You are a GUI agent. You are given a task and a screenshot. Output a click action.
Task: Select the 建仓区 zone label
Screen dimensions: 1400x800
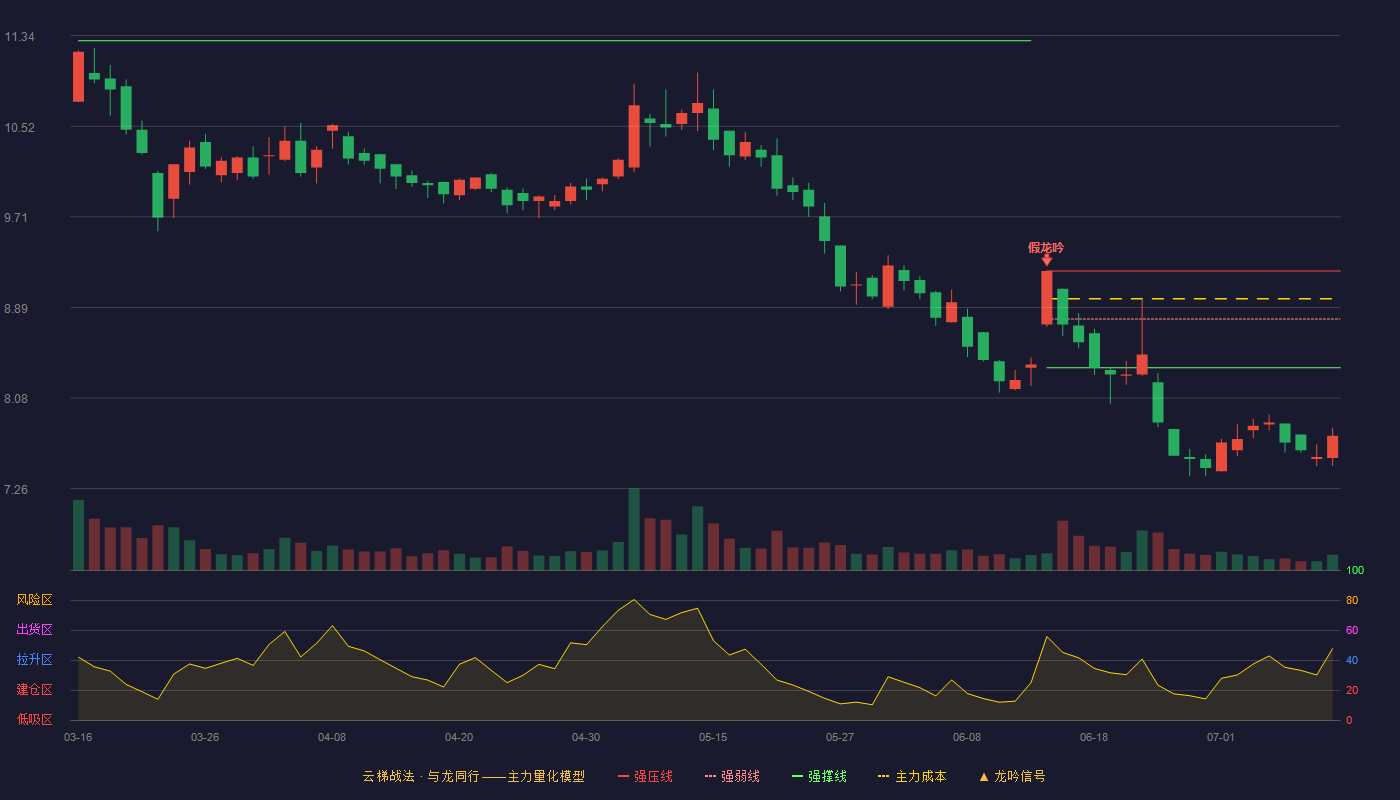click(34, 690)
